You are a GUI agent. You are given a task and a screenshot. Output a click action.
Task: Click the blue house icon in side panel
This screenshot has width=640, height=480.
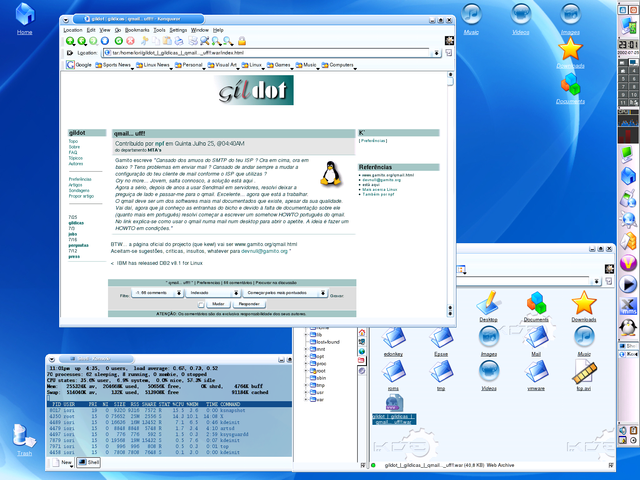[628, 176]
